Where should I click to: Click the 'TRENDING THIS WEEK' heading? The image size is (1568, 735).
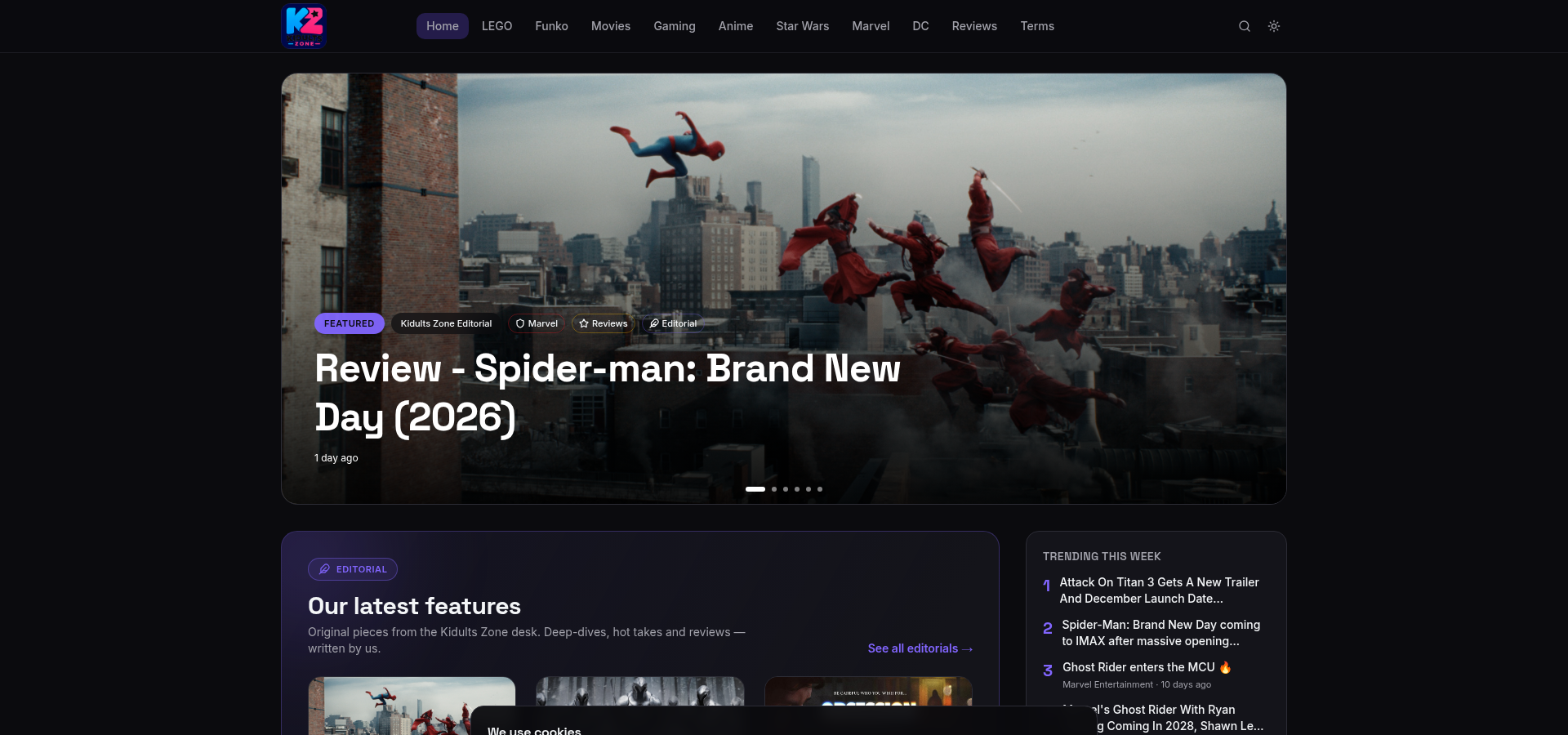pyautogui.click(x=1102, y=556)
